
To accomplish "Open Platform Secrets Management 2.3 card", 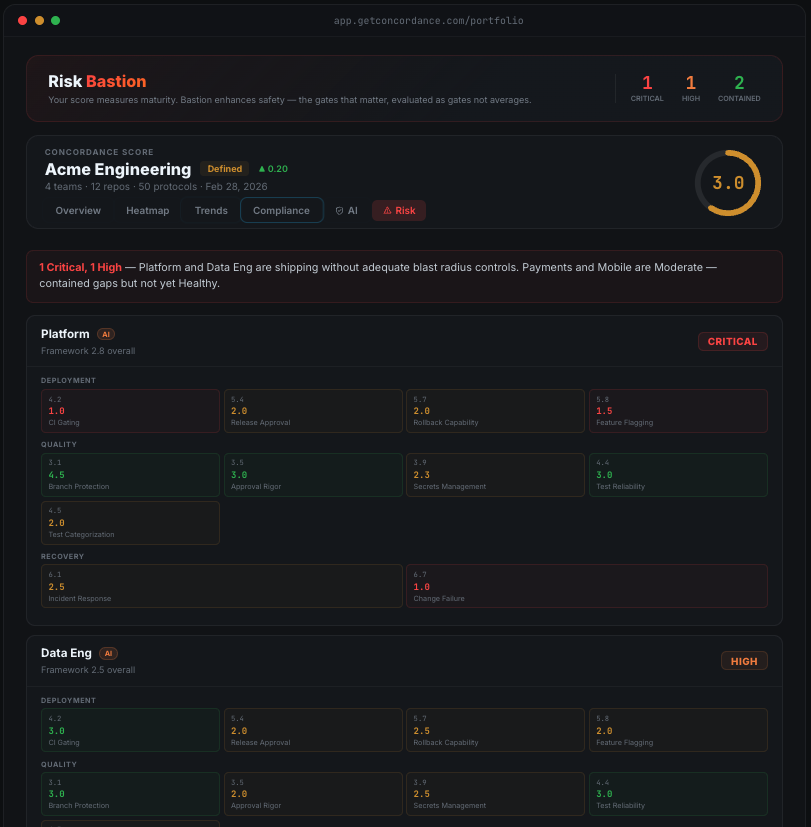I will pos(495,475).
